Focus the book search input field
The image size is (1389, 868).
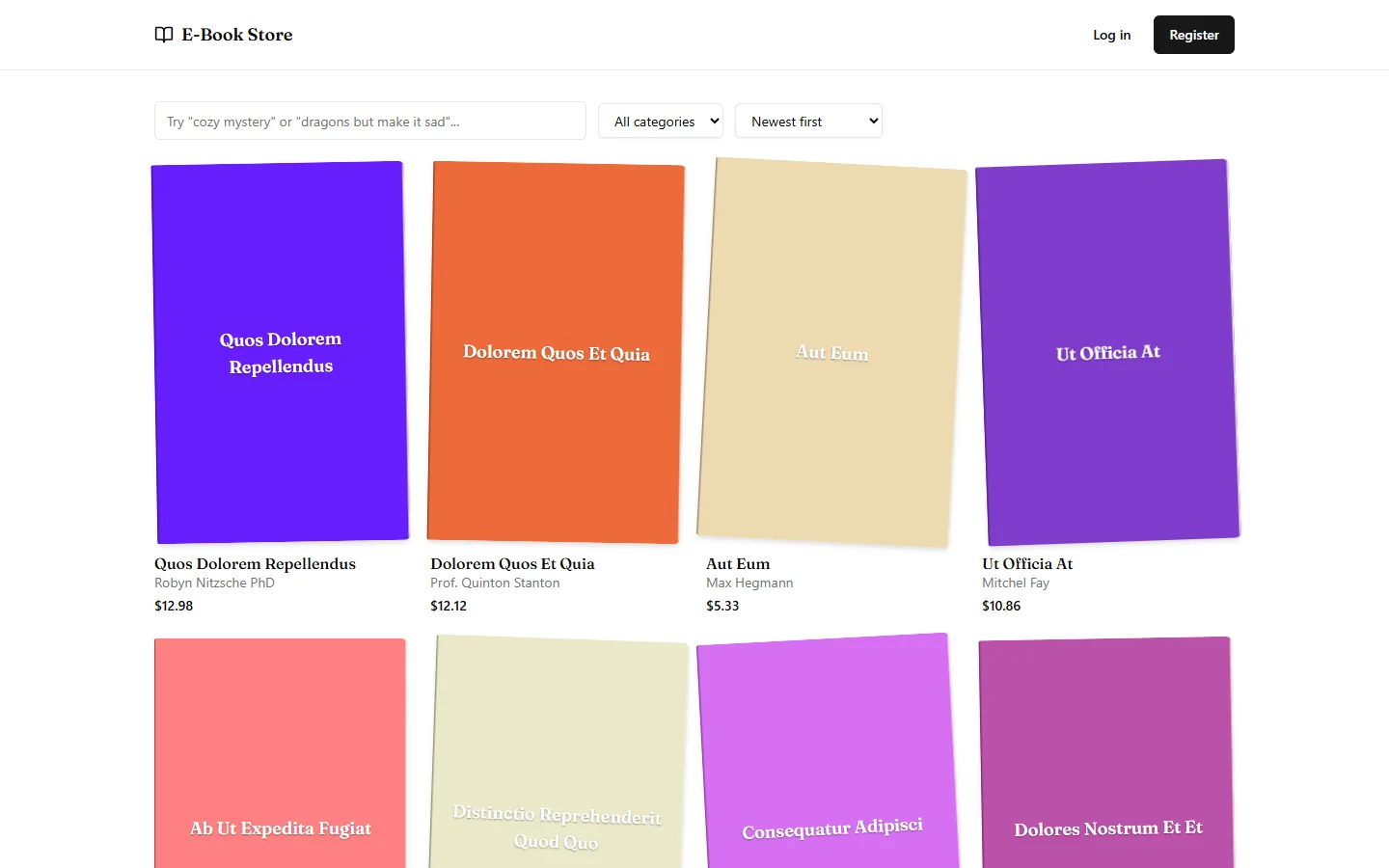tap(370, 121)
